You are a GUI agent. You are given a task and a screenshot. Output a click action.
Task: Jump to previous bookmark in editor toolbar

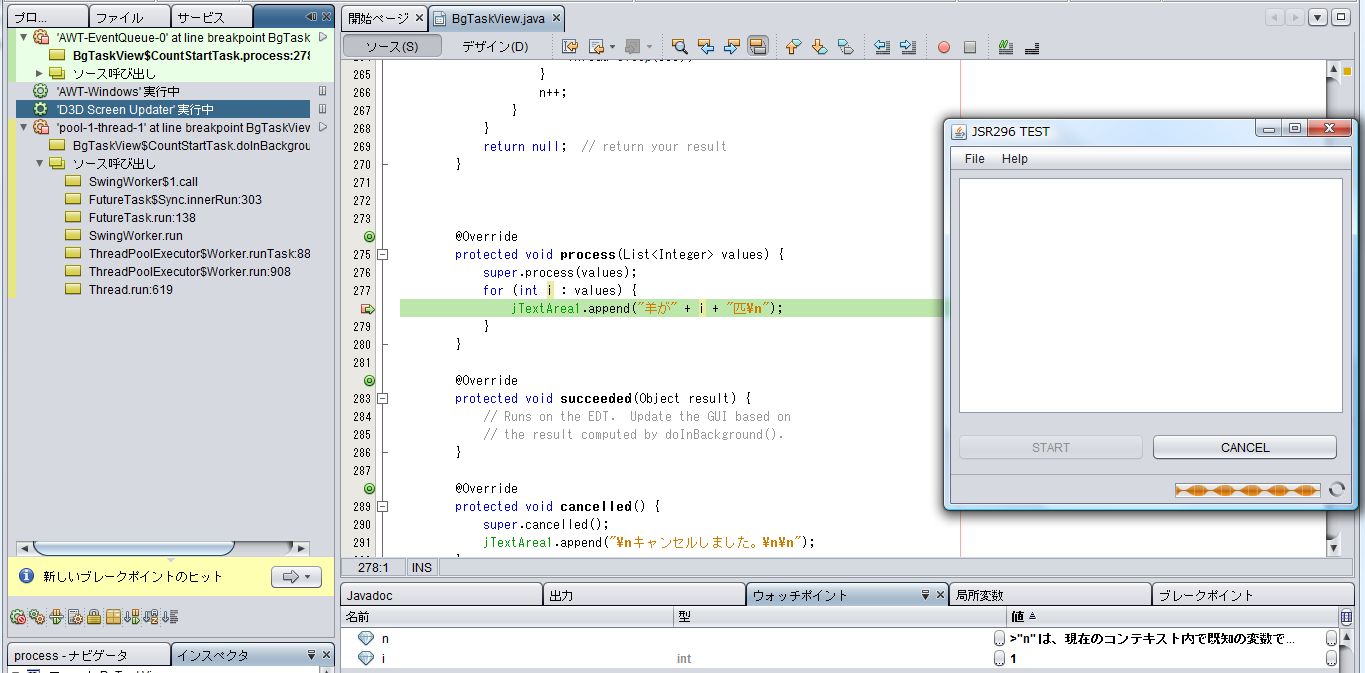coord(793,46)
